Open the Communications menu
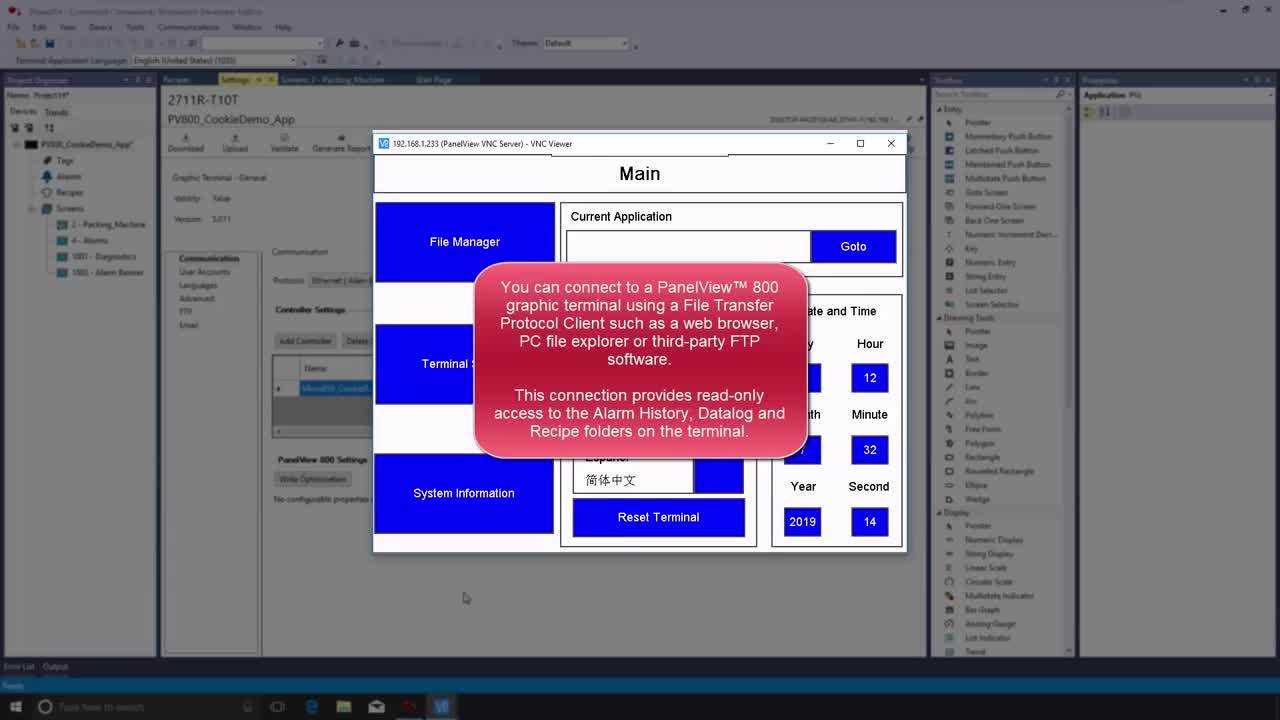 click(188, 27)
